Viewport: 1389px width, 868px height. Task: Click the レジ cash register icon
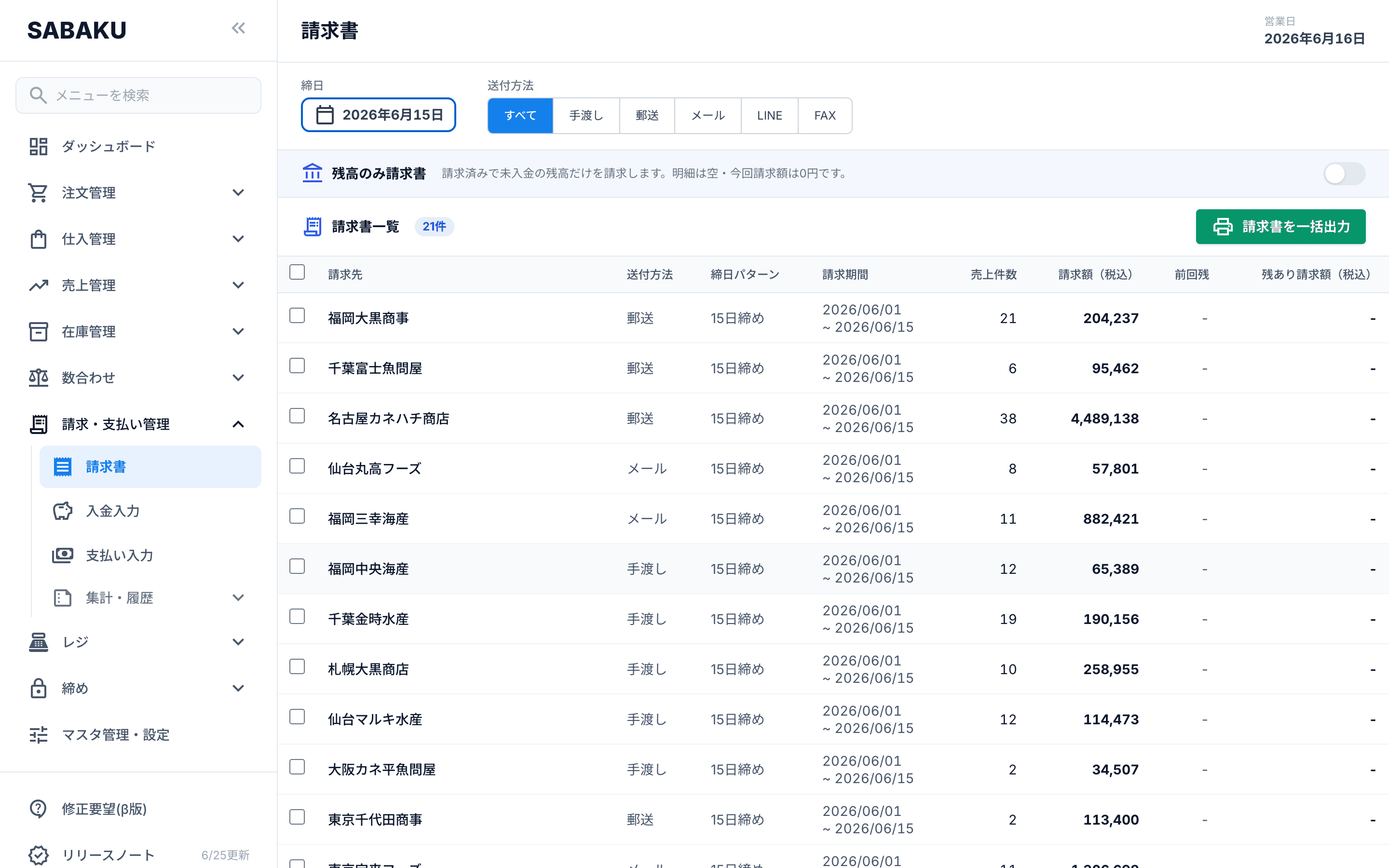[39, 642]
